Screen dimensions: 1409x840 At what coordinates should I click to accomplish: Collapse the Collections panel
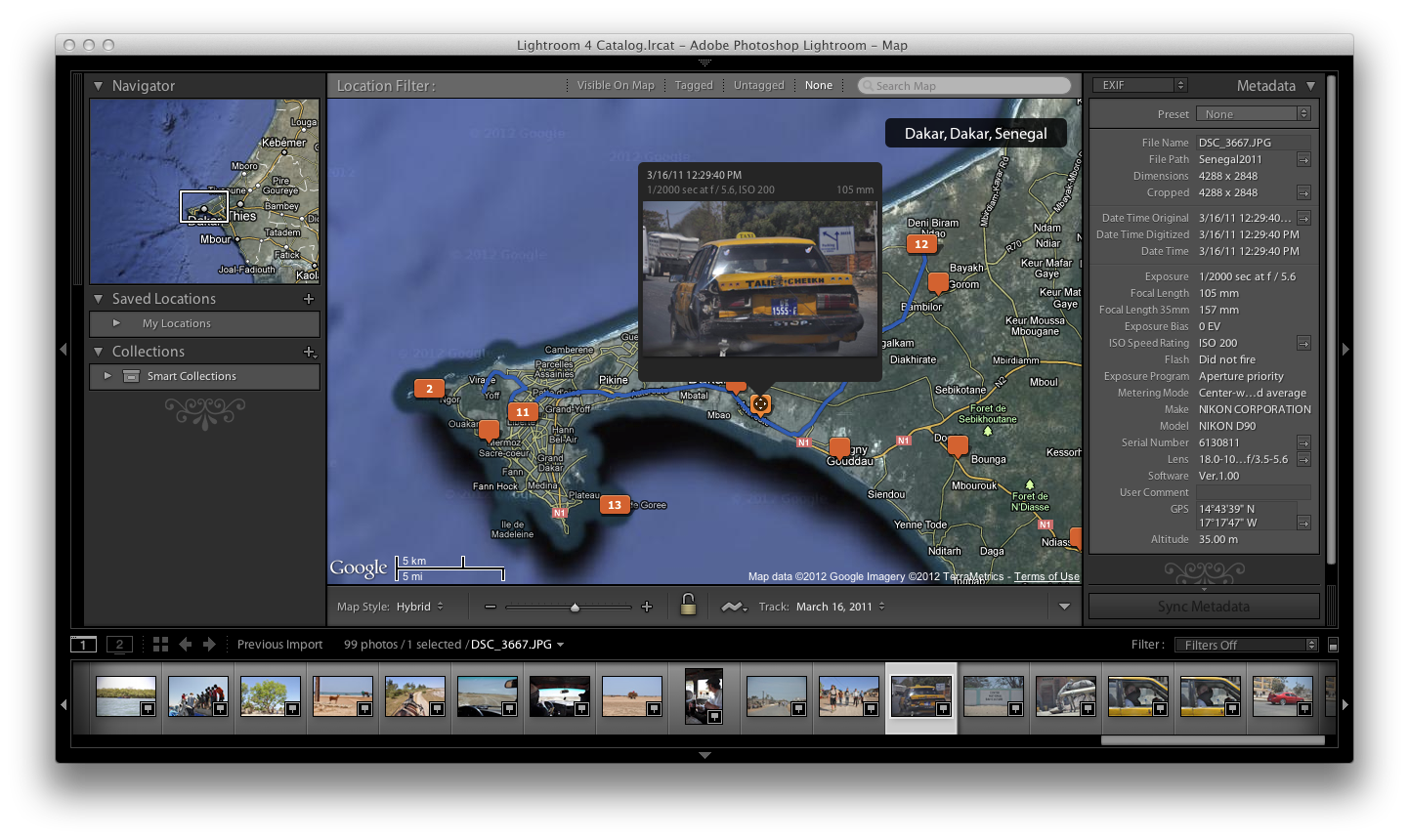[99, 352]
